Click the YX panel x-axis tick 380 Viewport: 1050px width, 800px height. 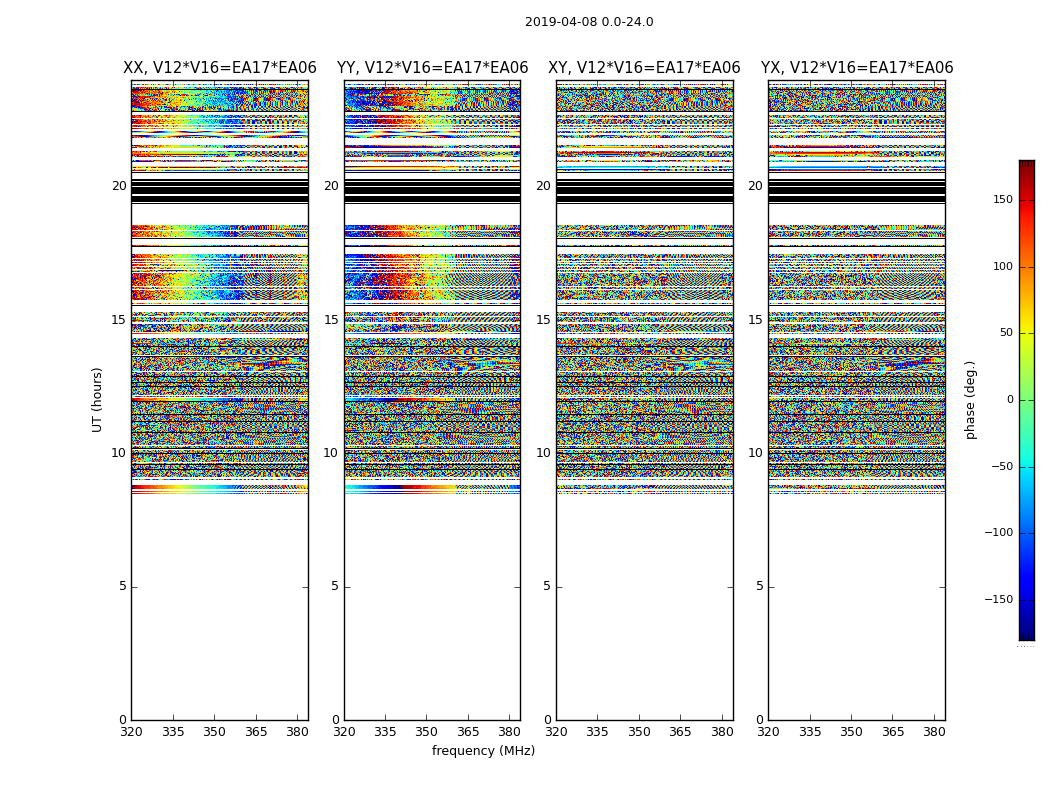(x=935, y=732)
